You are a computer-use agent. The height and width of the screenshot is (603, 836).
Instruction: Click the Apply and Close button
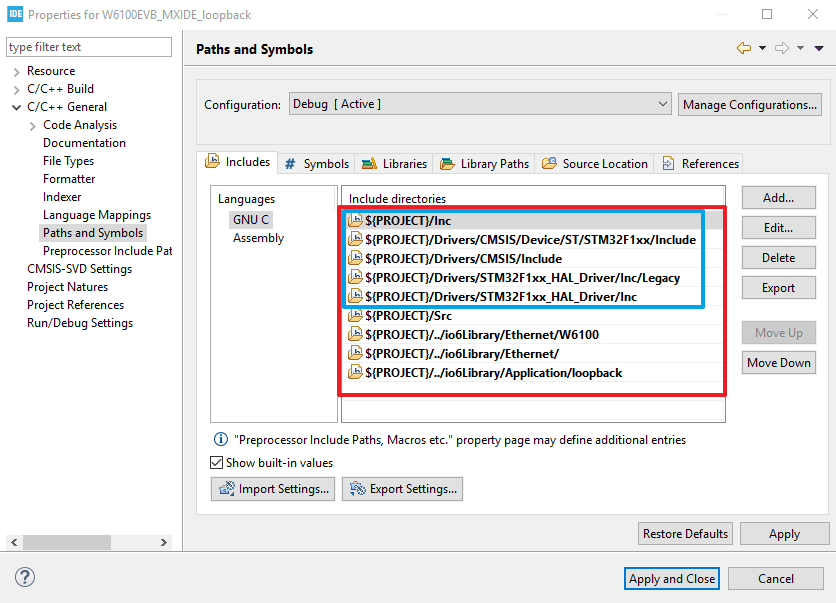(x=672, y=578)
